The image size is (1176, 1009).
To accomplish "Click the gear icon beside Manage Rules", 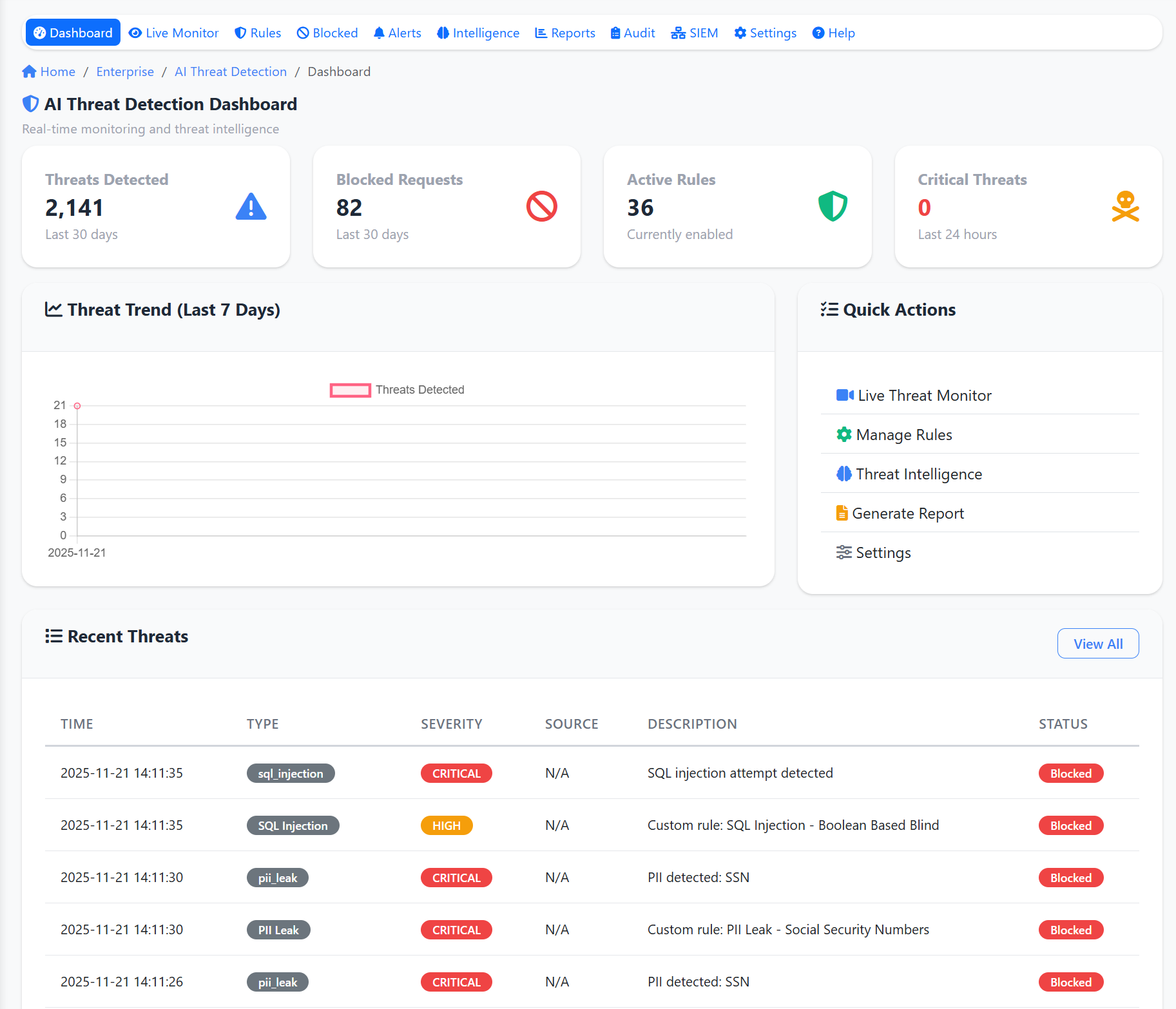I will (844, 434).
